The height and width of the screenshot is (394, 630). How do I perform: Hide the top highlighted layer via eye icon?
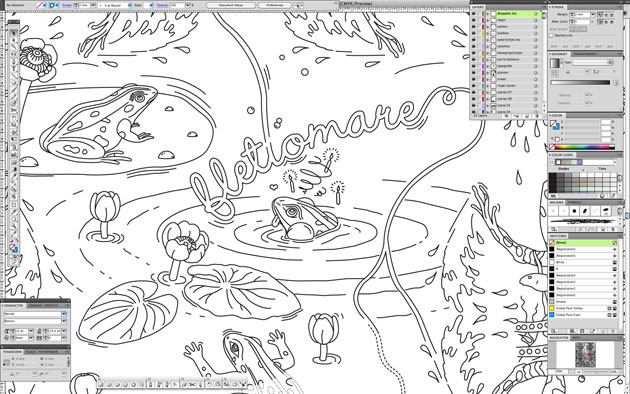point(474,14)
